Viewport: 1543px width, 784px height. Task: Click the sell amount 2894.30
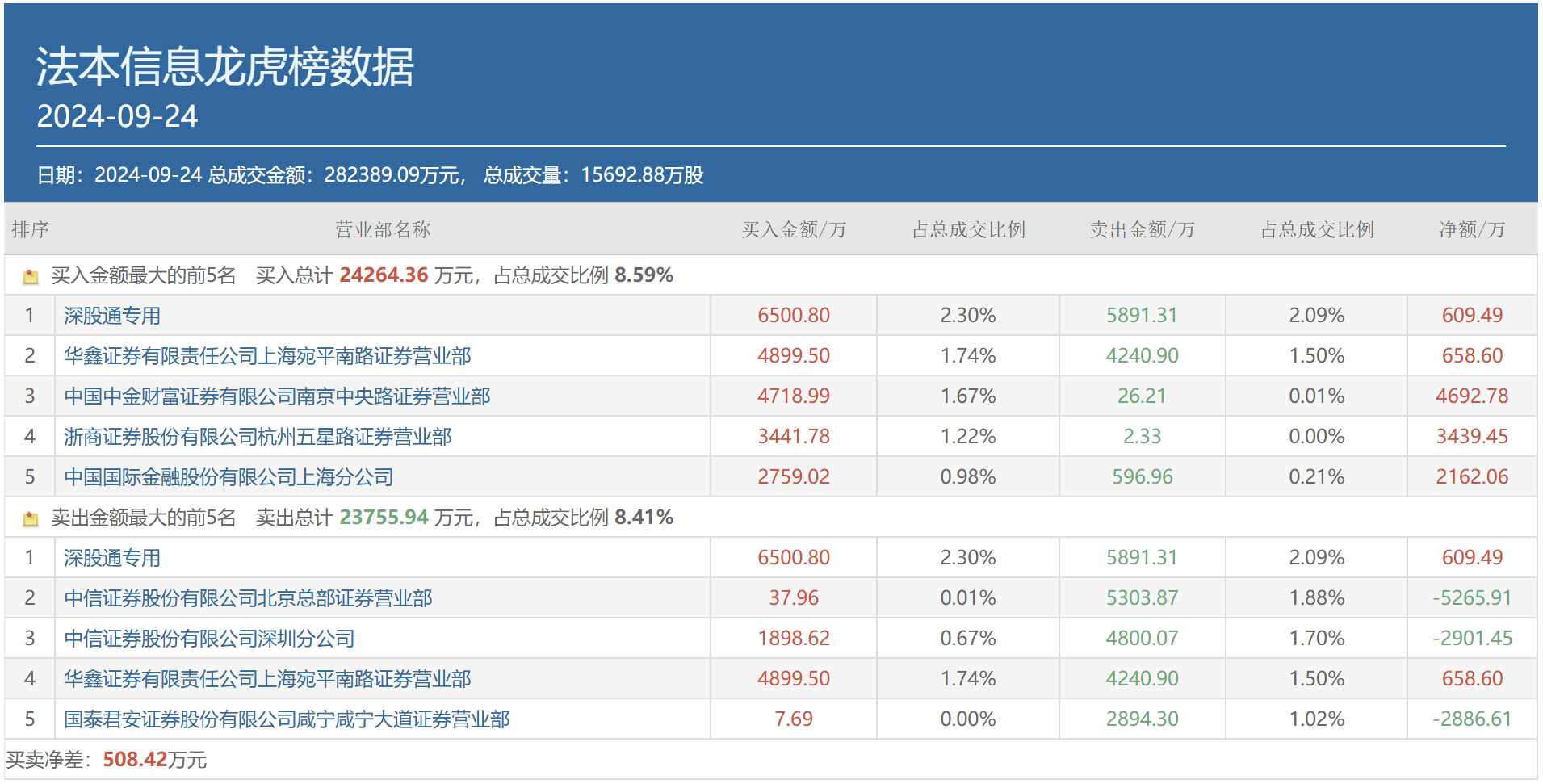pos(1142,719)
